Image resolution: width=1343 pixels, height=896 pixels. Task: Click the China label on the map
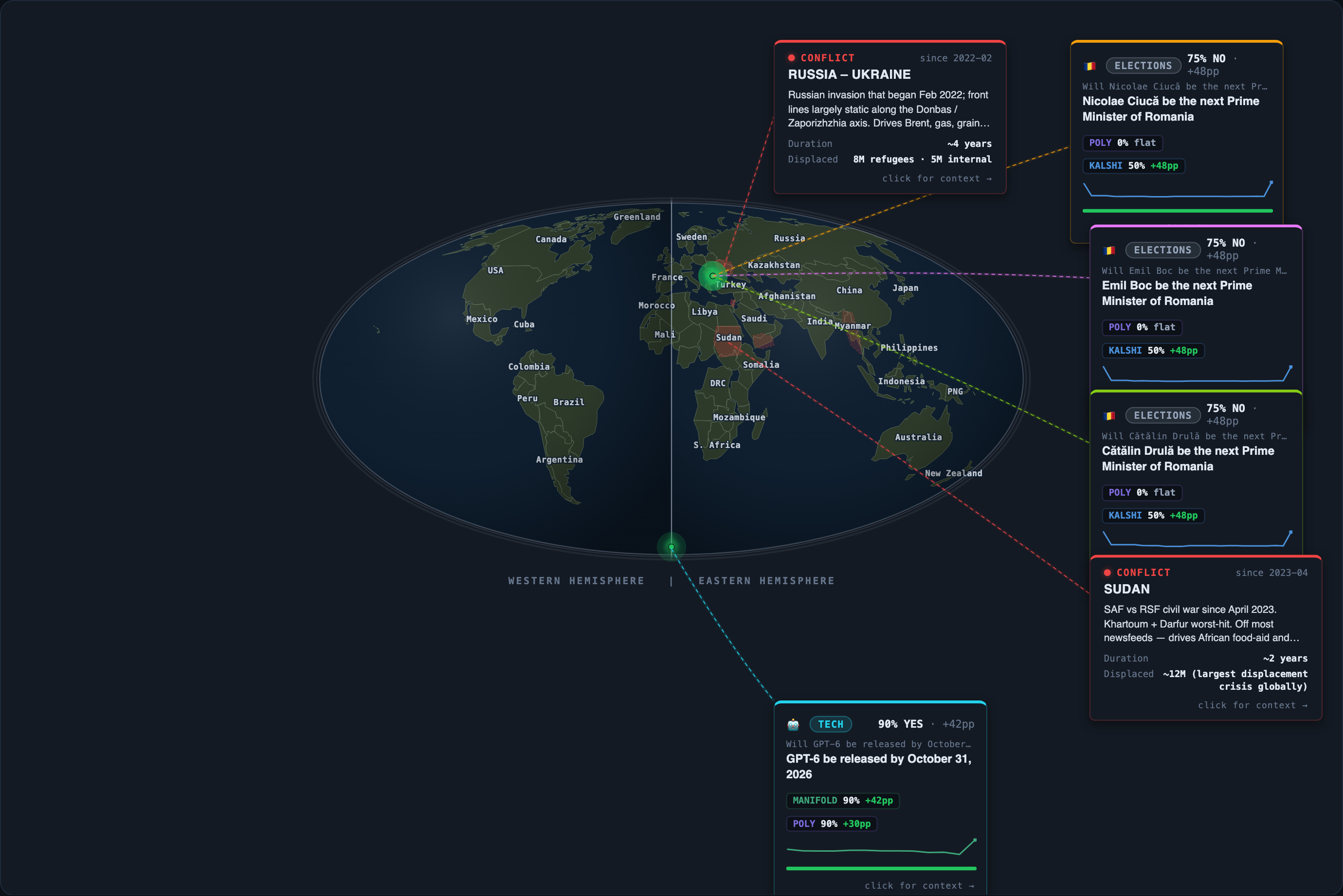(849, 290)
